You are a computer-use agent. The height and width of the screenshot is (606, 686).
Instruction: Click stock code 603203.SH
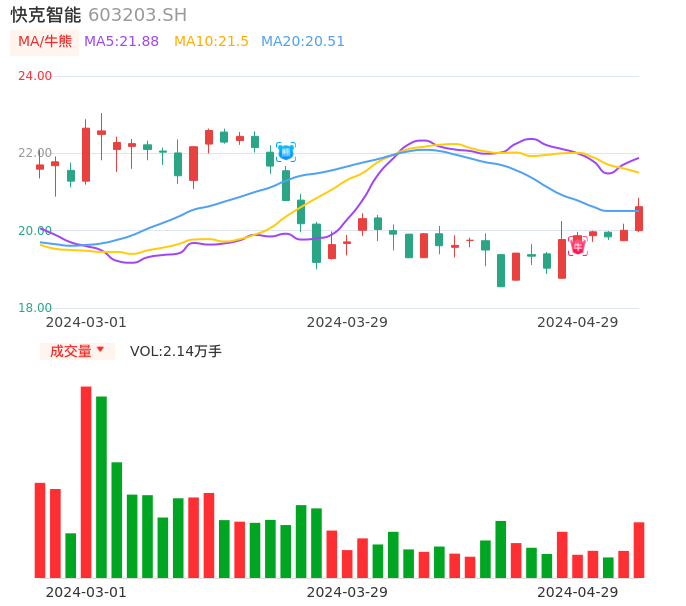click(x=137, y=15)
